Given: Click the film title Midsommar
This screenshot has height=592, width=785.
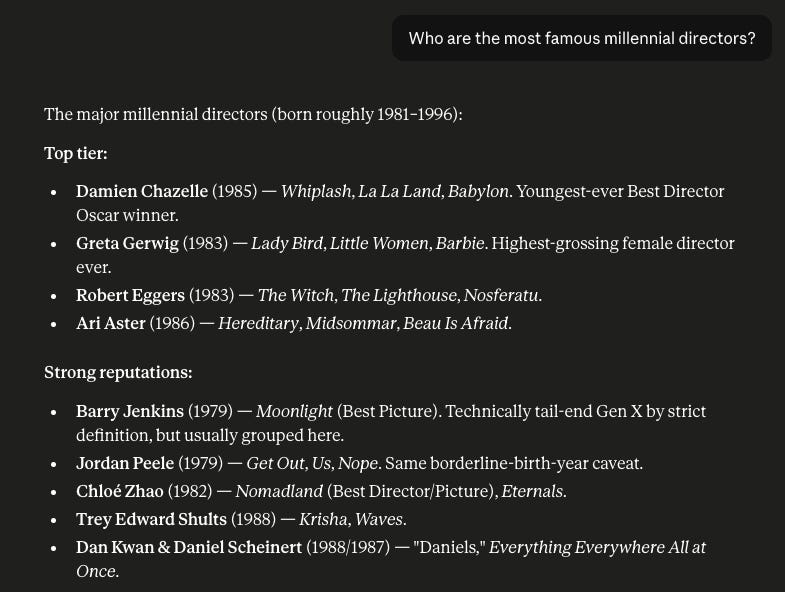Looking at the screenshot, I should tap(350, 323).
